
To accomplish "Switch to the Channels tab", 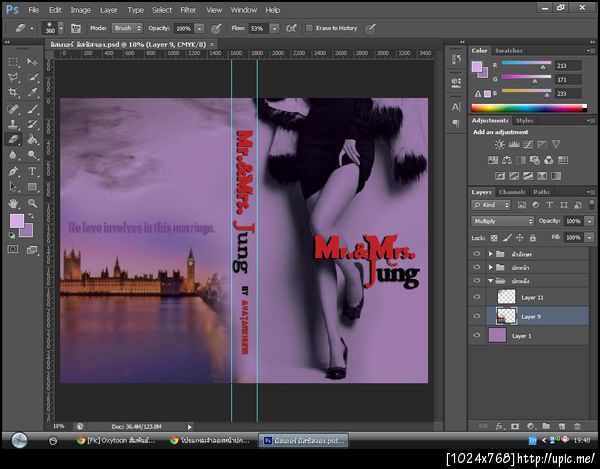I will pyautogui.click(x=512, y=192).
